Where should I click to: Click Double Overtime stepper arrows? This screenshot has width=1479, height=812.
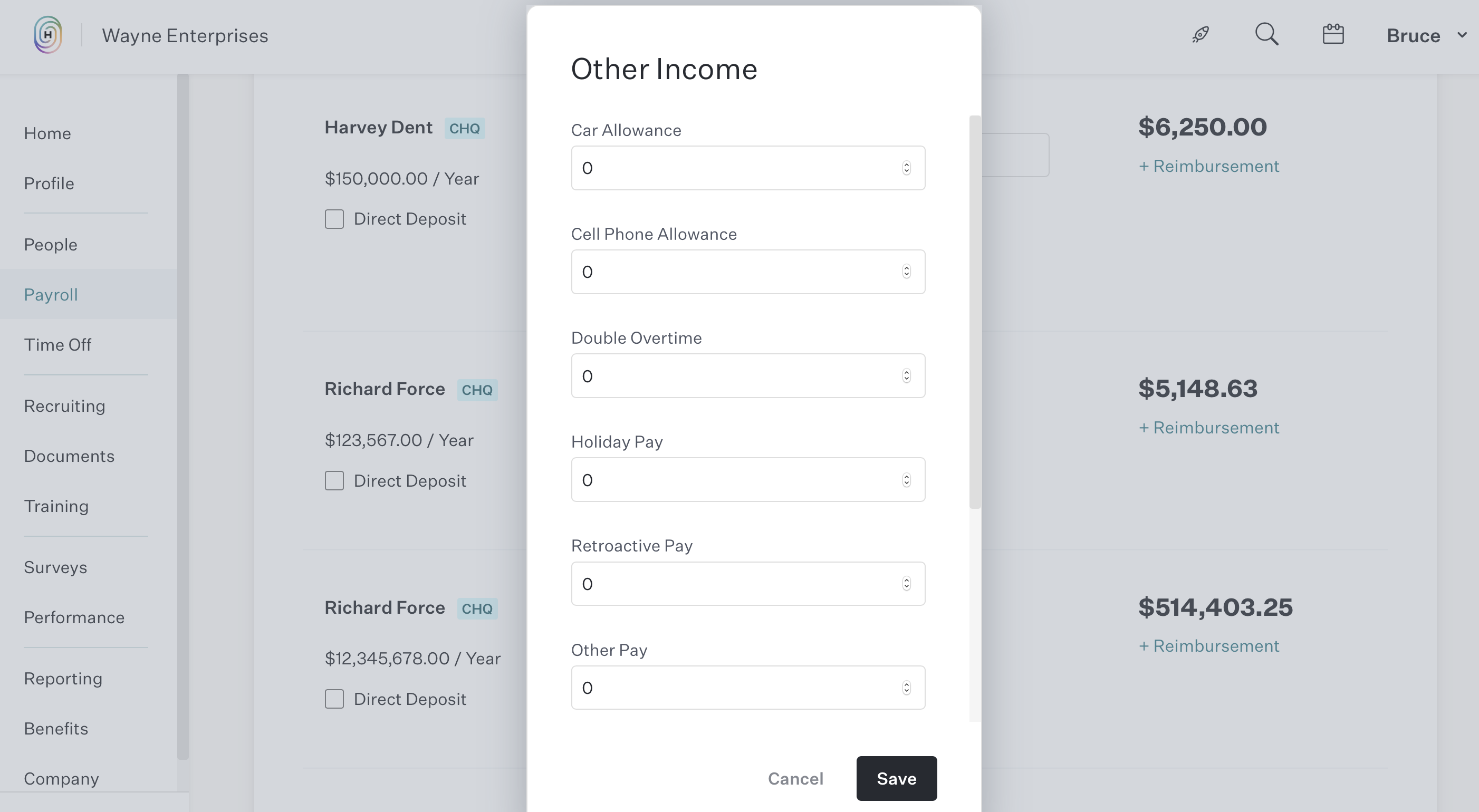pyautogui.click(x=906, y=376)
